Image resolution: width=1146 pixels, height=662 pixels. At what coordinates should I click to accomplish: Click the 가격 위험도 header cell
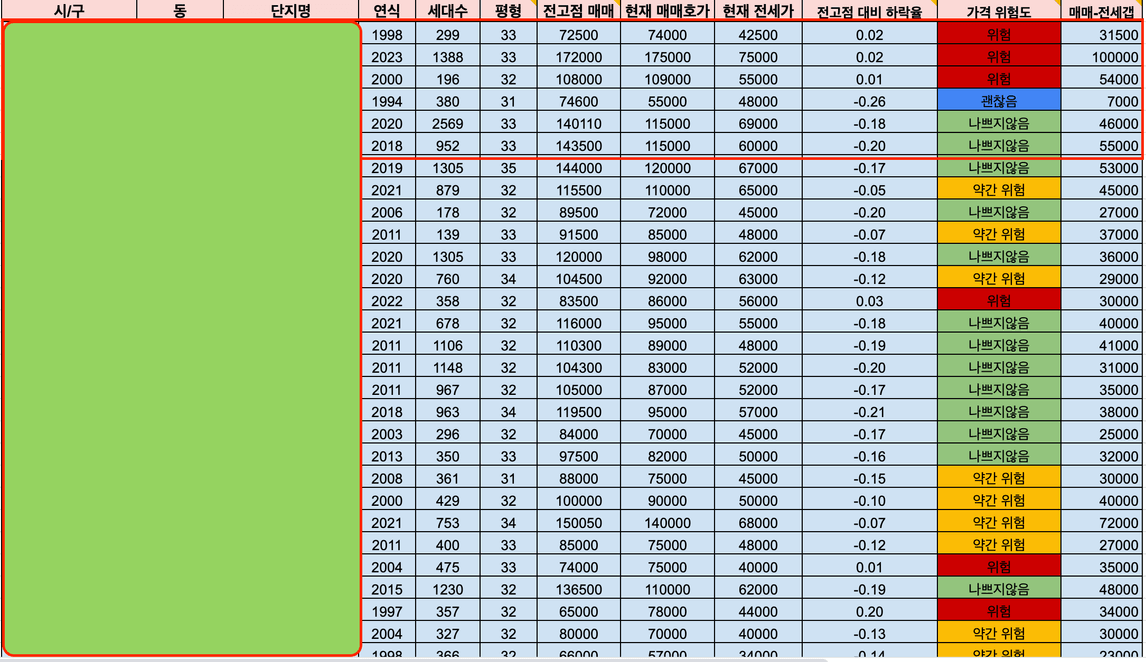(x=998, y=10)
